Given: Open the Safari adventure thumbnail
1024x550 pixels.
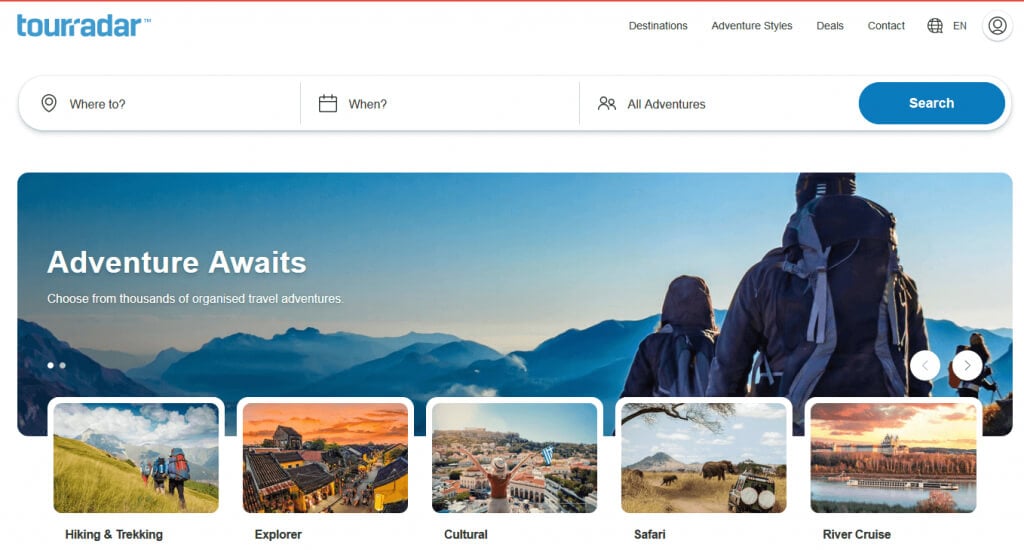Looking at the screenshot, I should coord(703,457).
